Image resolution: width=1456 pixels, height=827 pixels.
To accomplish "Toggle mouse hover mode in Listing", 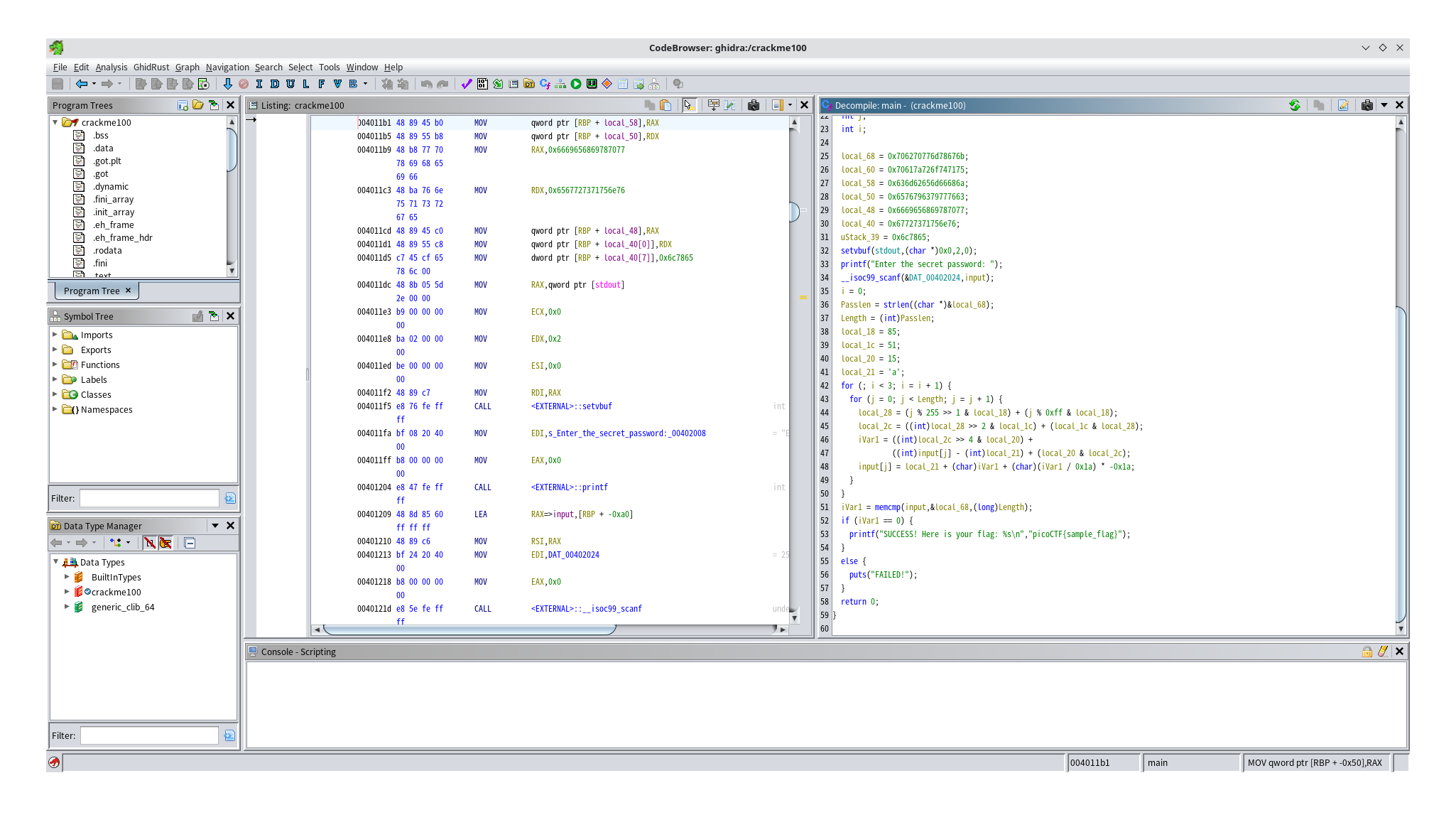I will pos(688,105).
